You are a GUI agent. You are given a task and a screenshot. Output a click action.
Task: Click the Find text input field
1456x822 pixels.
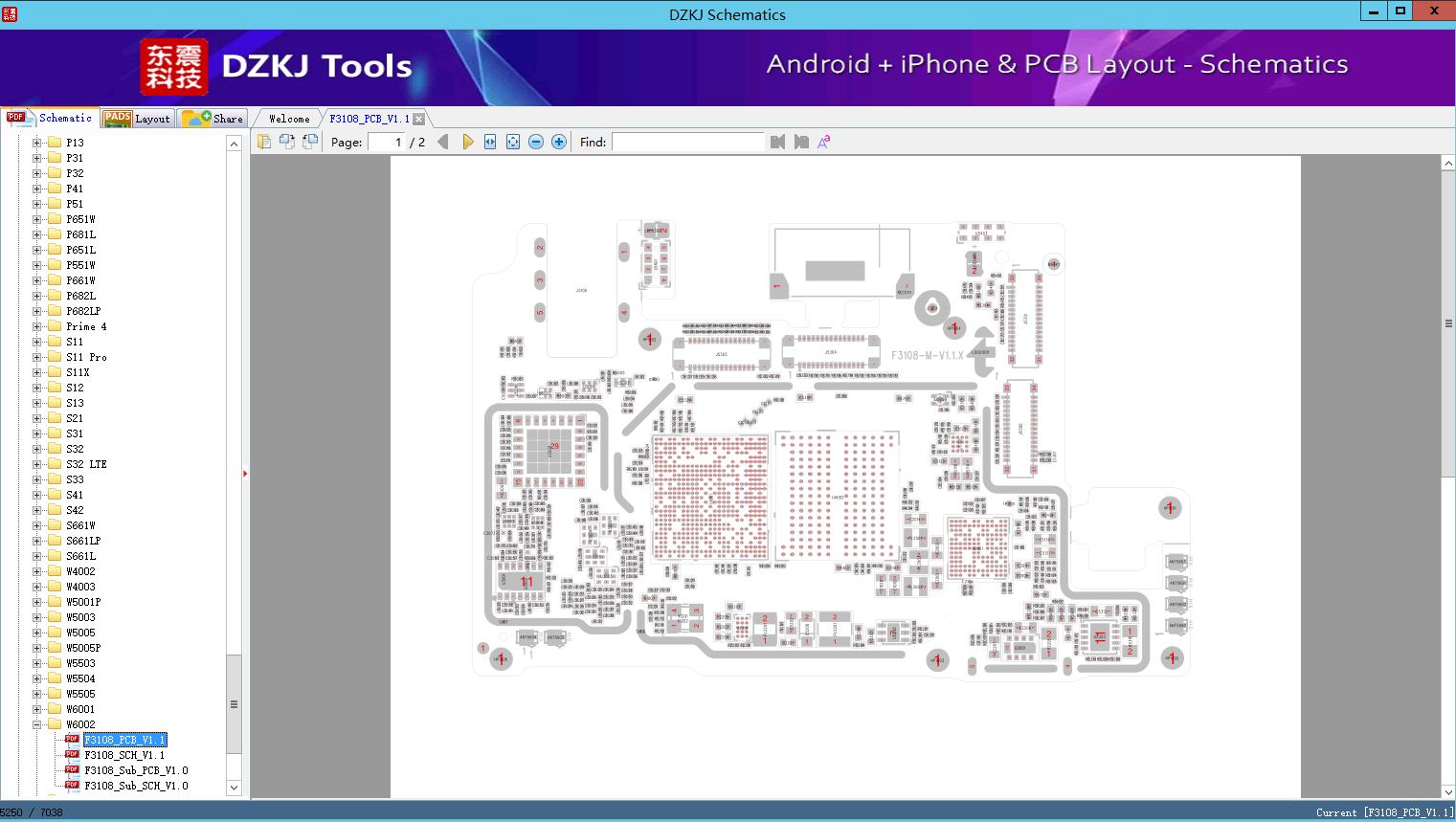pyautogui.click(x=687, y=142)
